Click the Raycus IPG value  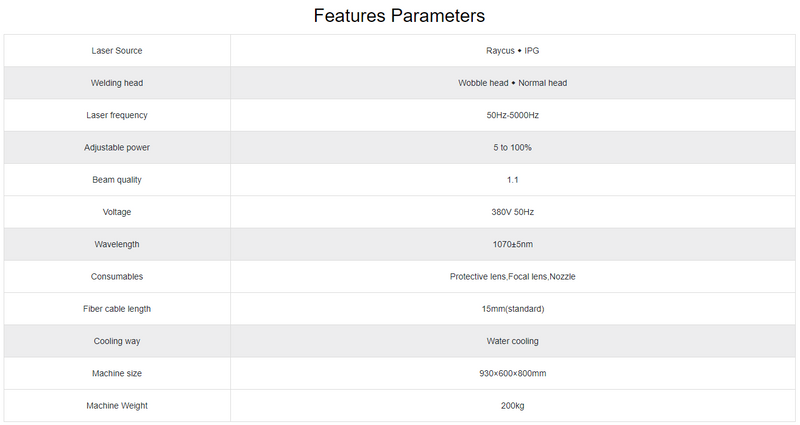(x=512, y=51)
